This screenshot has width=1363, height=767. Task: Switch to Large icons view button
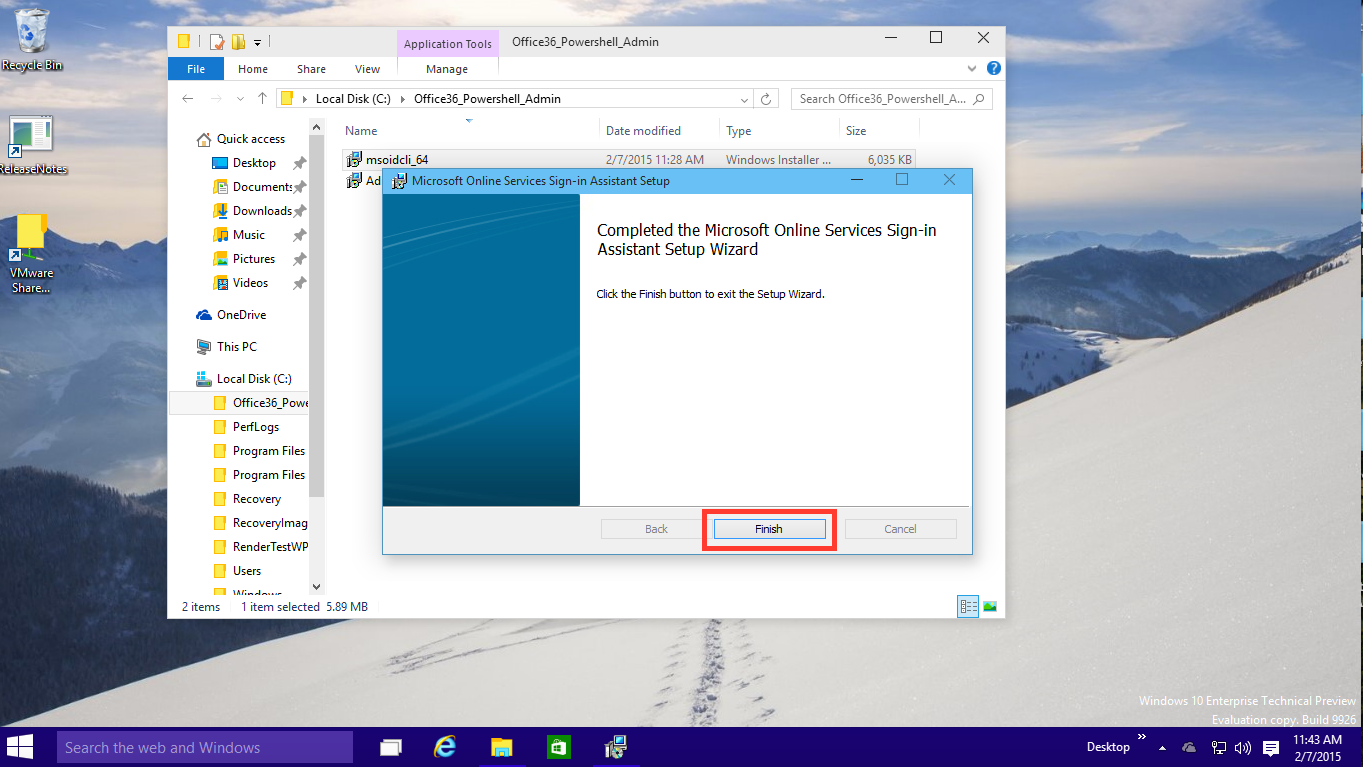989,606
